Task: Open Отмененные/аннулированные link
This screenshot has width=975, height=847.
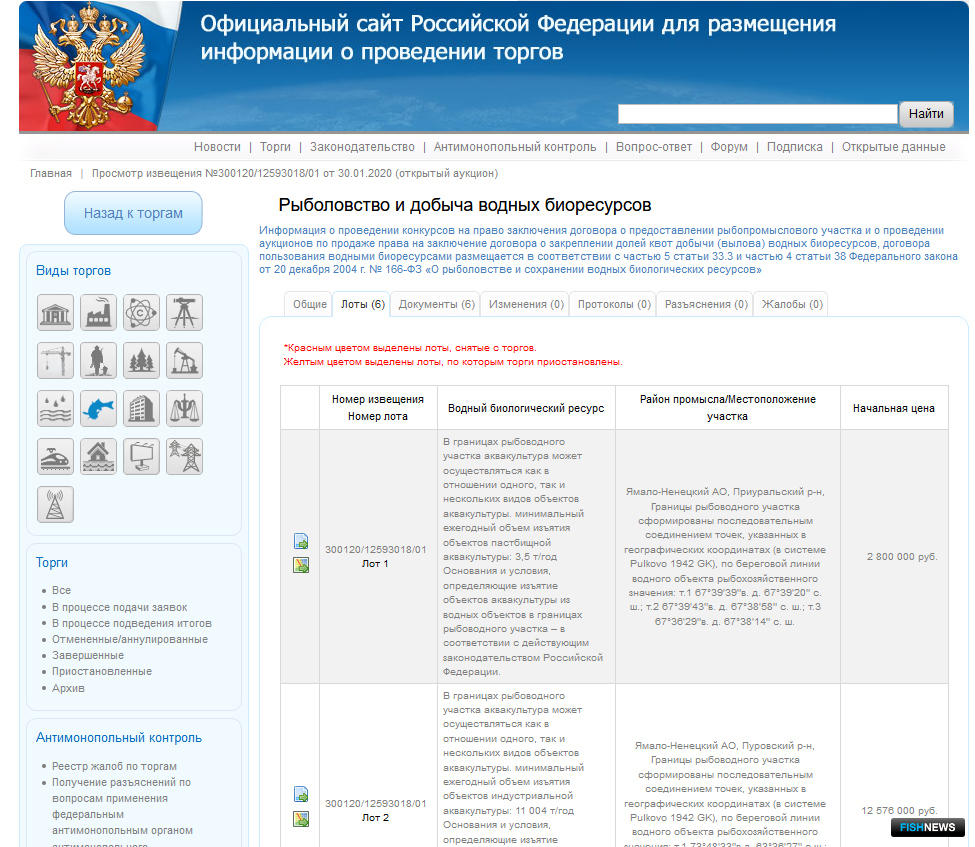Action: pyautogui.click(x=130, y=639)
